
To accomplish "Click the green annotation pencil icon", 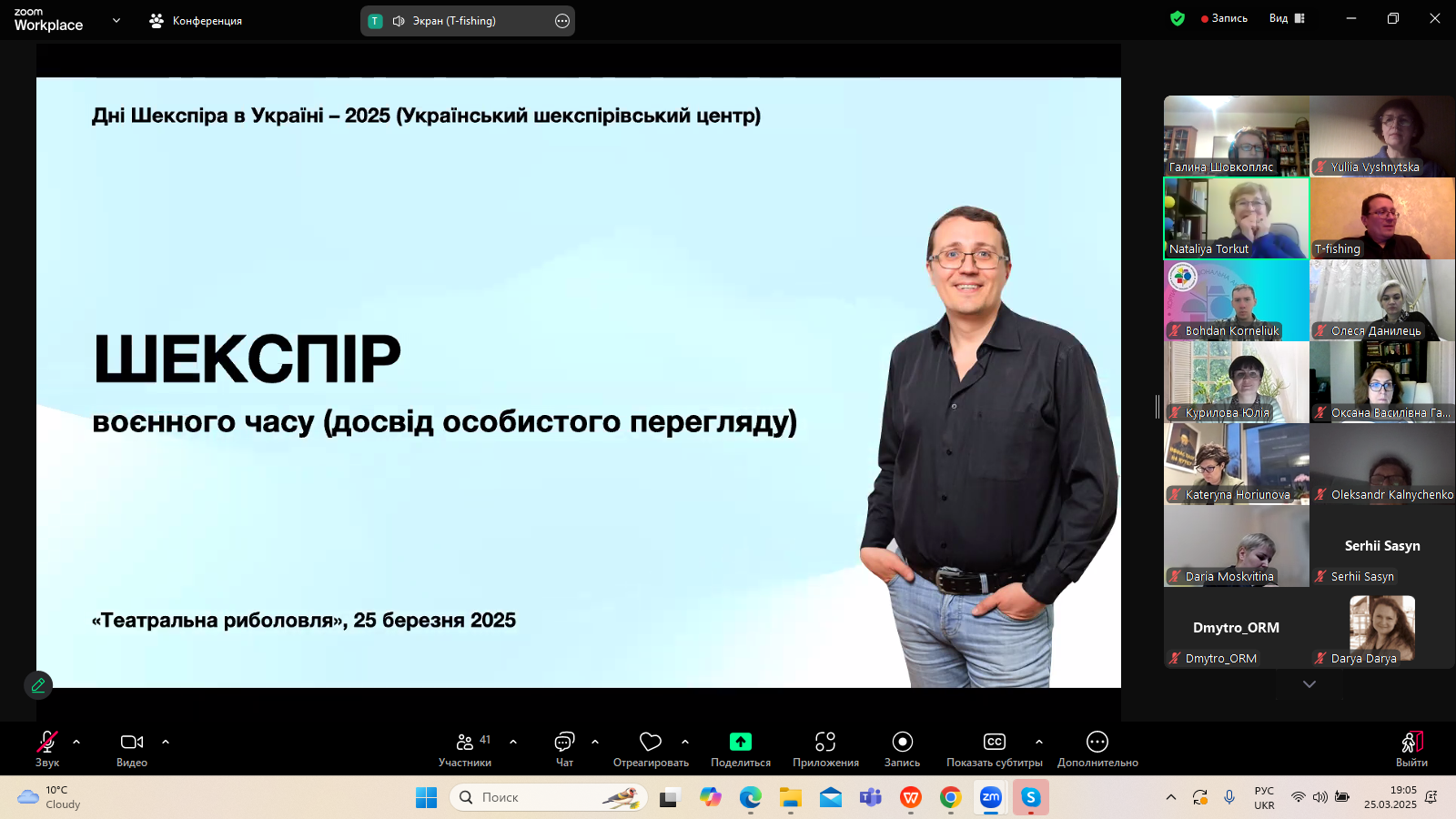I will pyautogui.click(x=38, y=685).
